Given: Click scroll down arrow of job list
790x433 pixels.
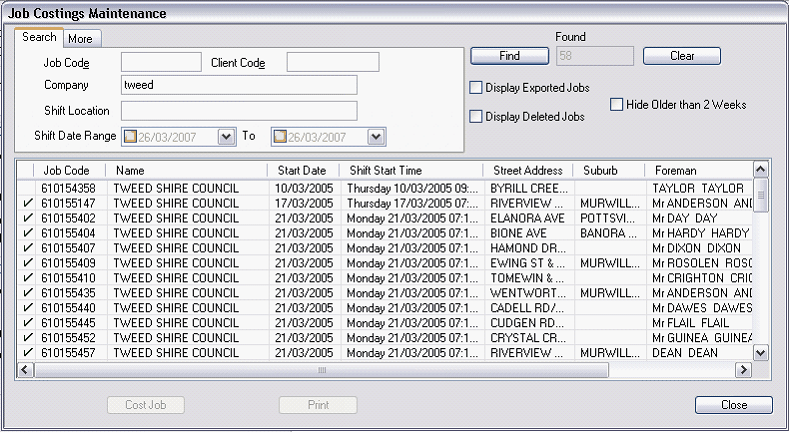Looking at the screenshot, I should coord(760,352).
